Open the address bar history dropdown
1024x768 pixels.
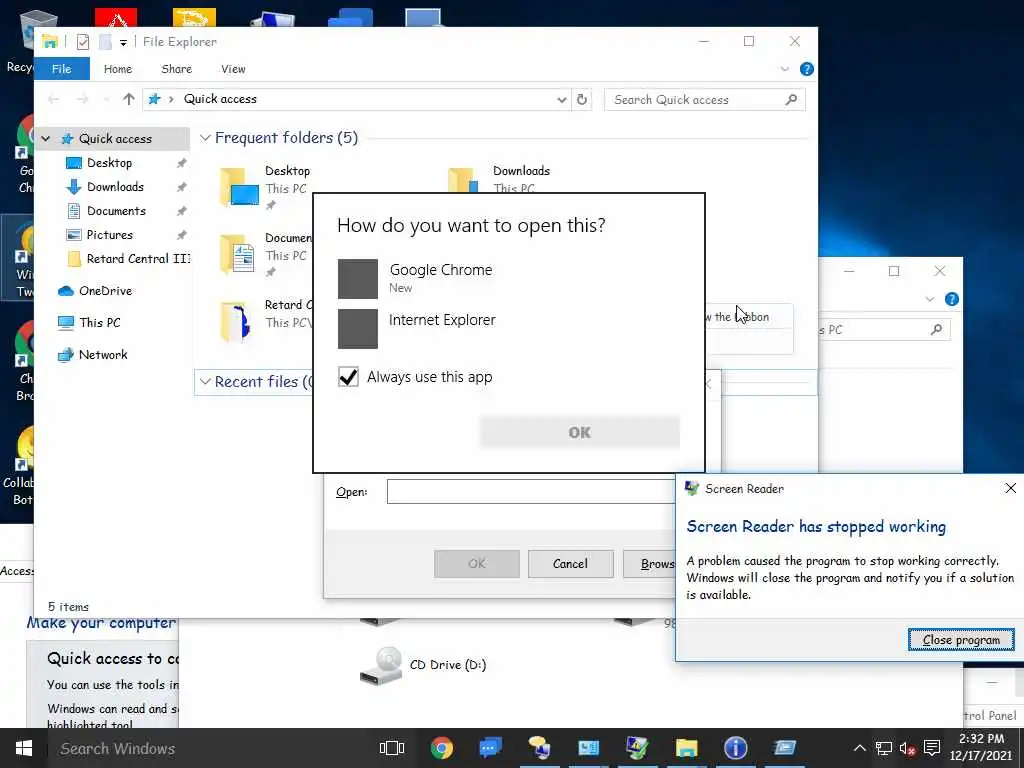click(562, 100)
